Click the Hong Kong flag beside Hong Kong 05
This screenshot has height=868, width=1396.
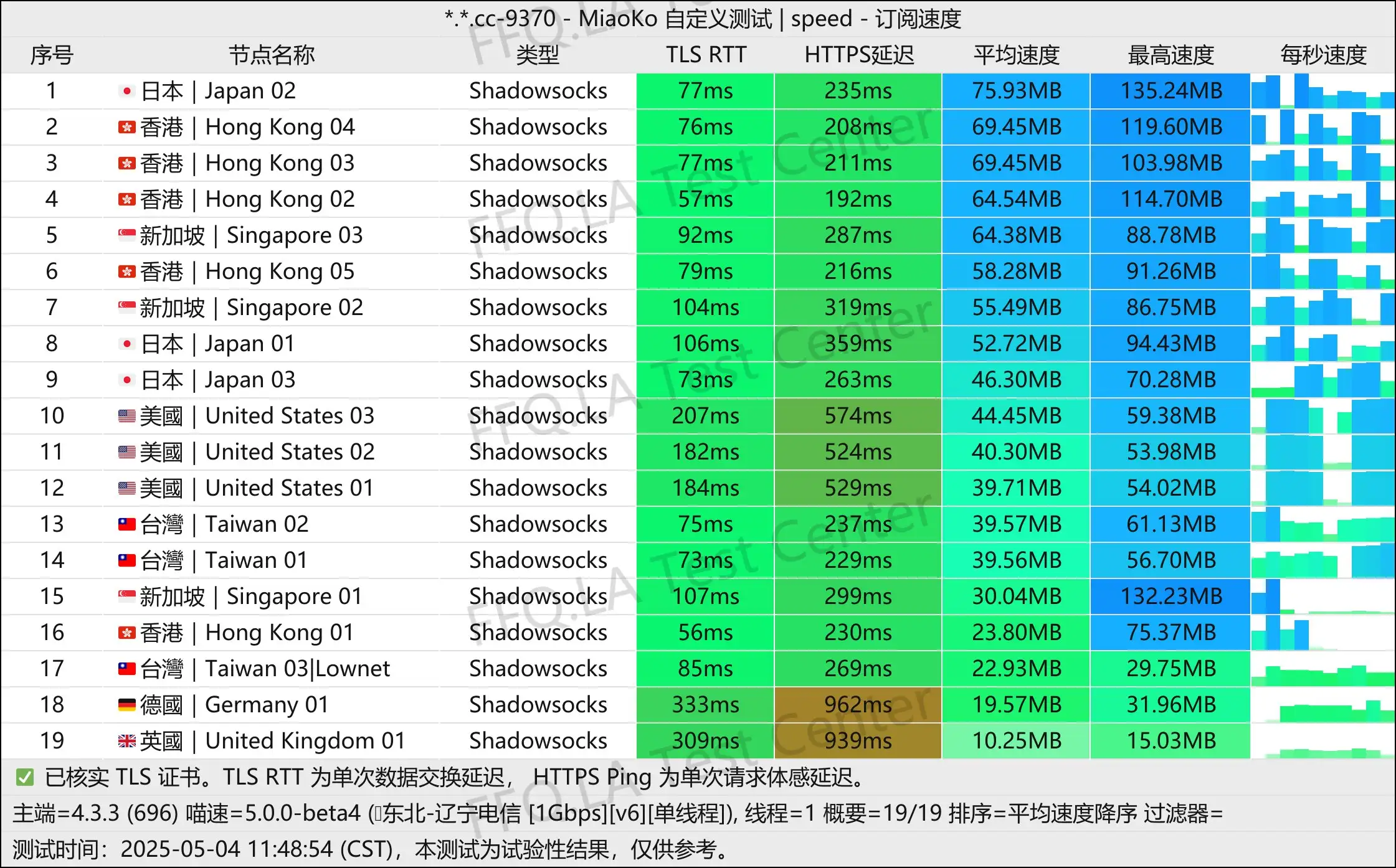pyautogui.click(x=127, y=272)
